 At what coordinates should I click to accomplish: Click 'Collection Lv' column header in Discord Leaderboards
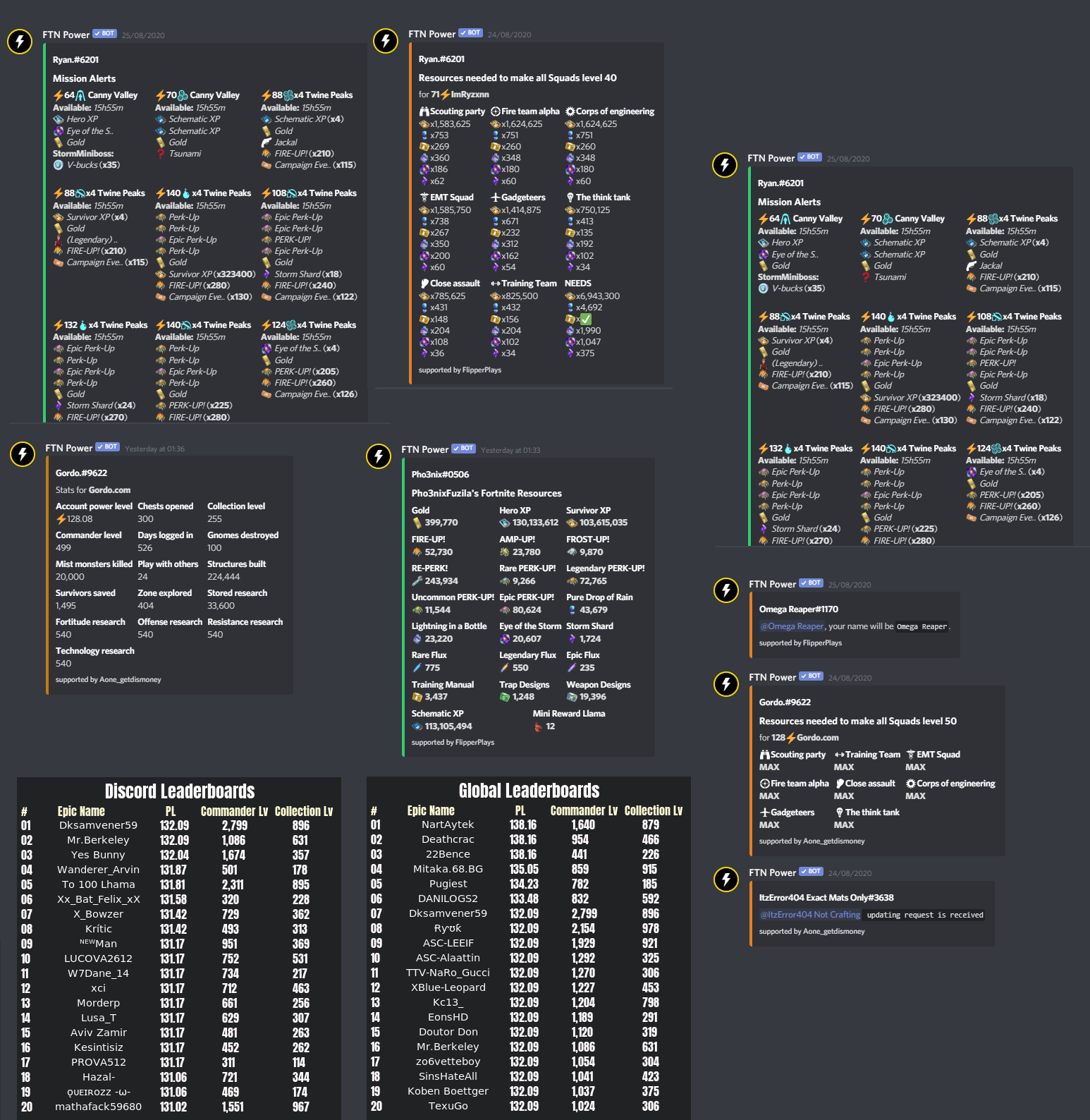[304, 812]
